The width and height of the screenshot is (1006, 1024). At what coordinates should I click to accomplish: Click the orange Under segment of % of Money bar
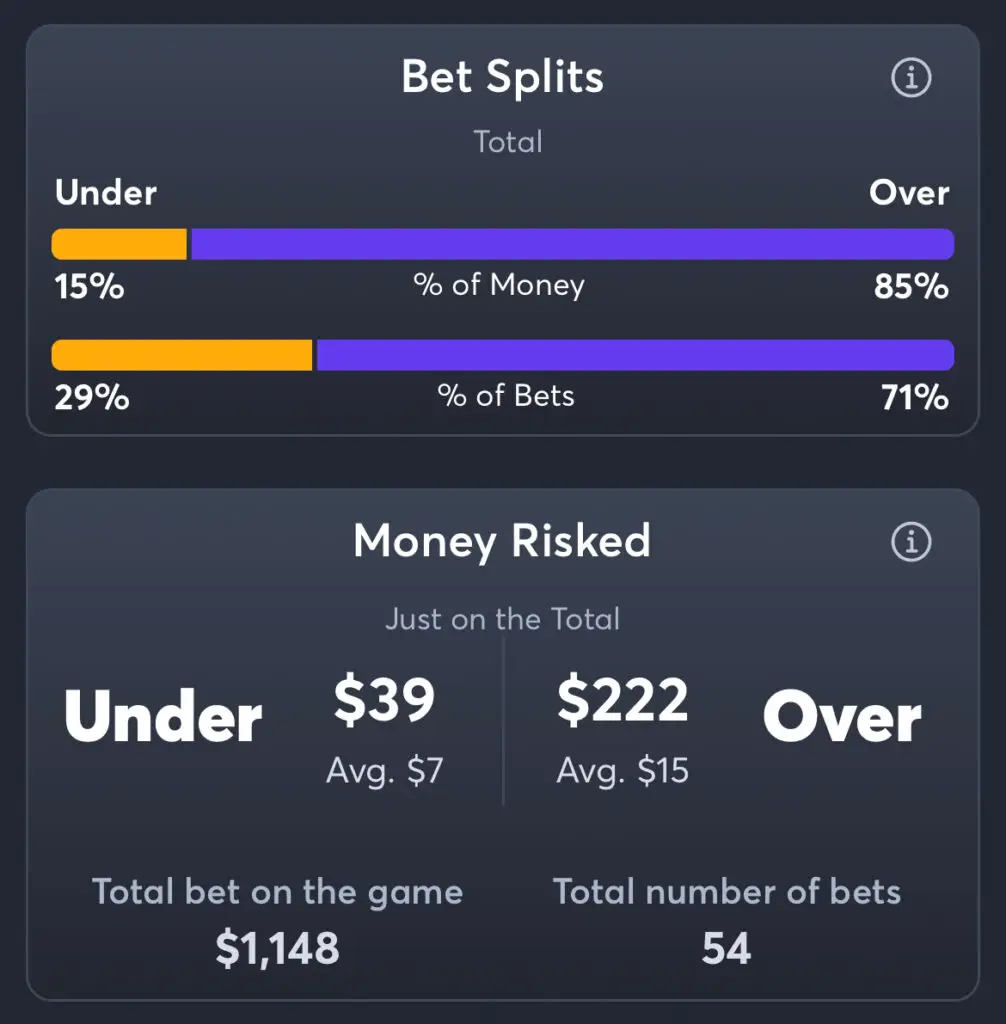[119, 244]
